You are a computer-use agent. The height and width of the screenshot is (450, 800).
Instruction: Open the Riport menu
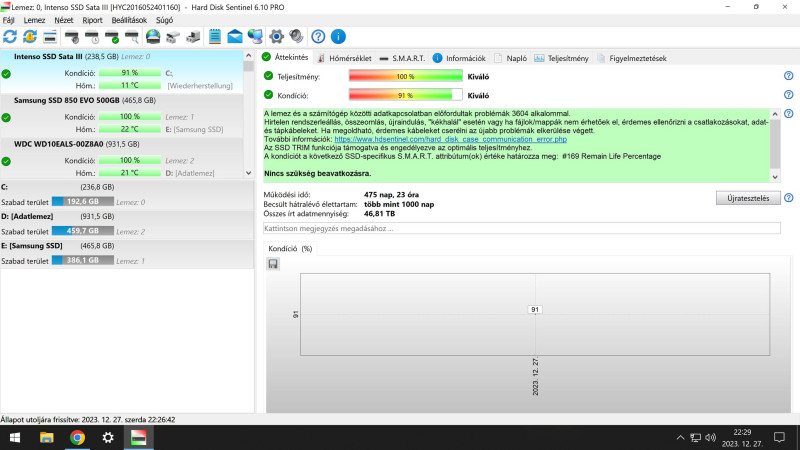92,20
